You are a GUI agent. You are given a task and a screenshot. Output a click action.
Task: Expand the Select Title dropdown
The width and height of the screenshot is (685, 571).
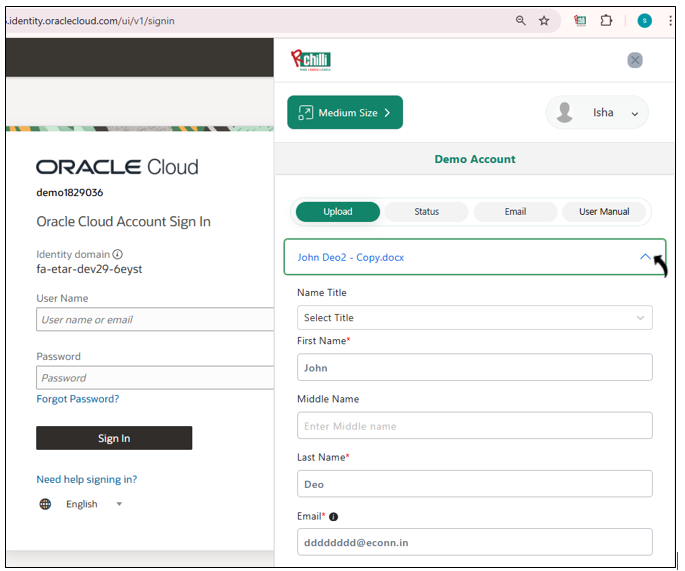click(474, 318)
